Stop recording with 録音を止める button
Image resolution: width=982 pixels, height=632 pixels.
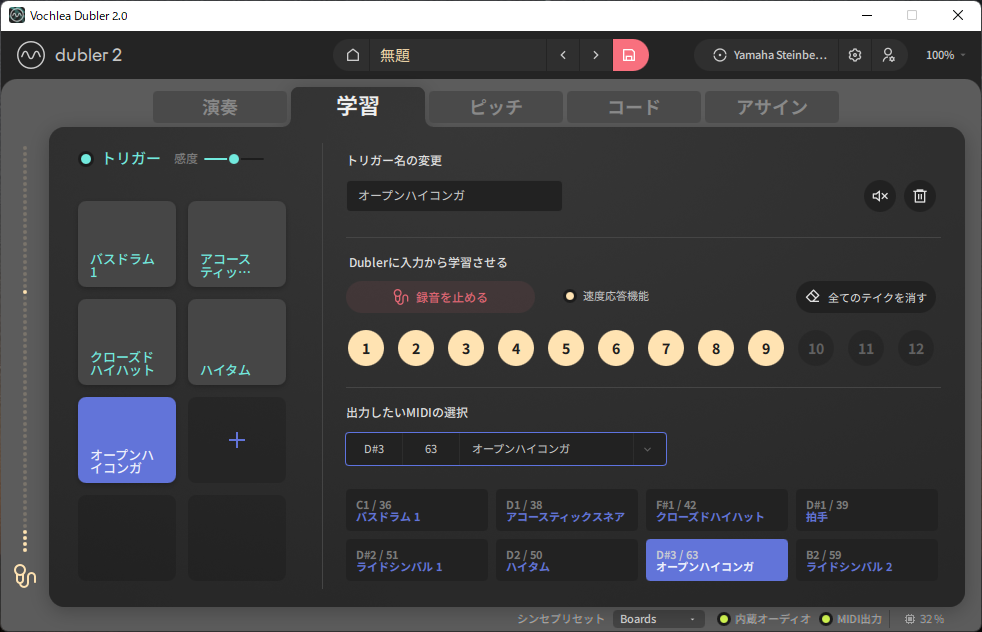click(x=440, y=297)
